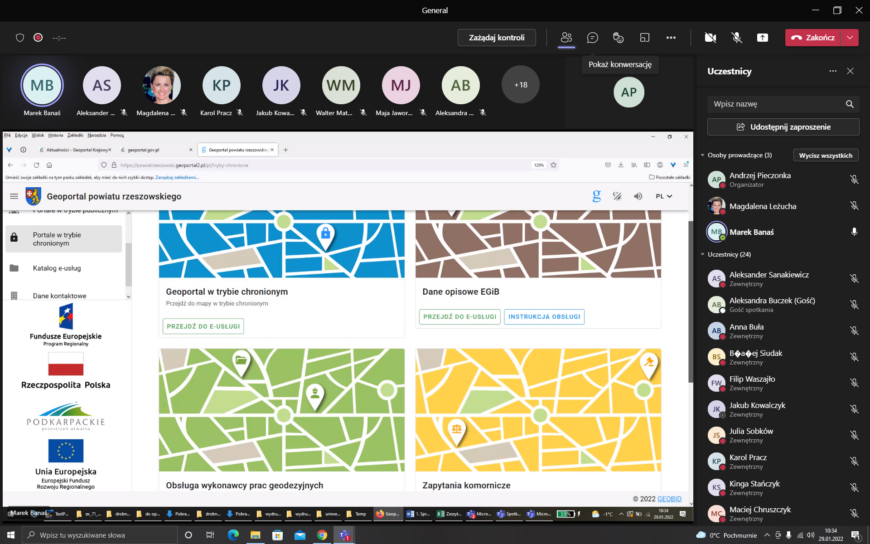Click the MB avatar of Marek Banaś

point(42,85)
